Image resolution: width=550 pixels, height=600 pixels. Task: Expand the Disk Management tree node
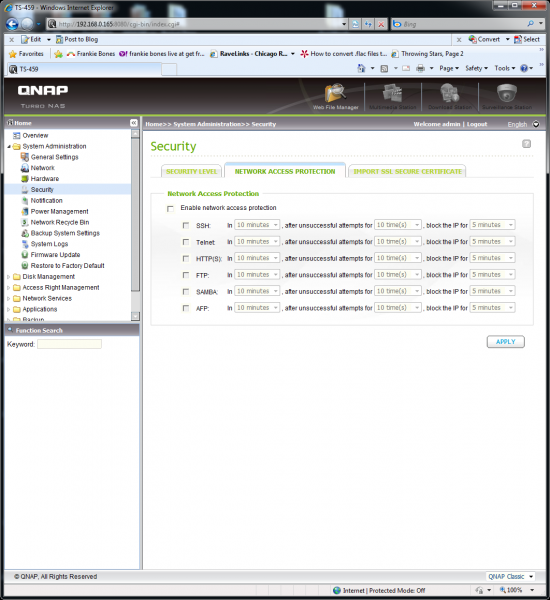coord(8,276)
